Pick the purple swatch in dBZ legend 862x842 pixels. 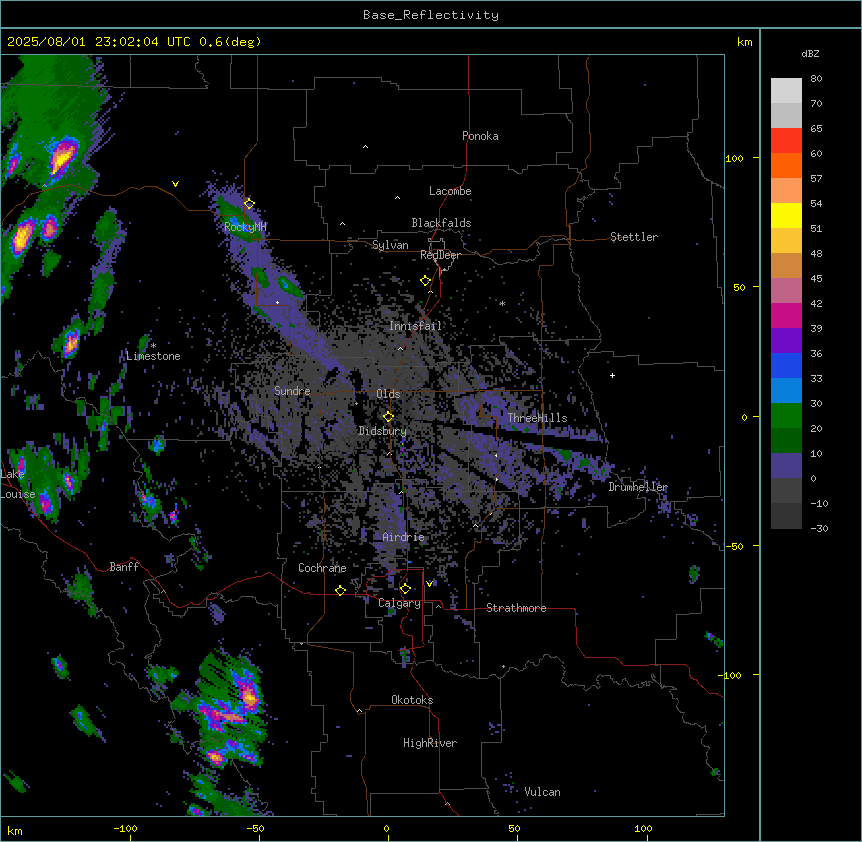(786, 341)
